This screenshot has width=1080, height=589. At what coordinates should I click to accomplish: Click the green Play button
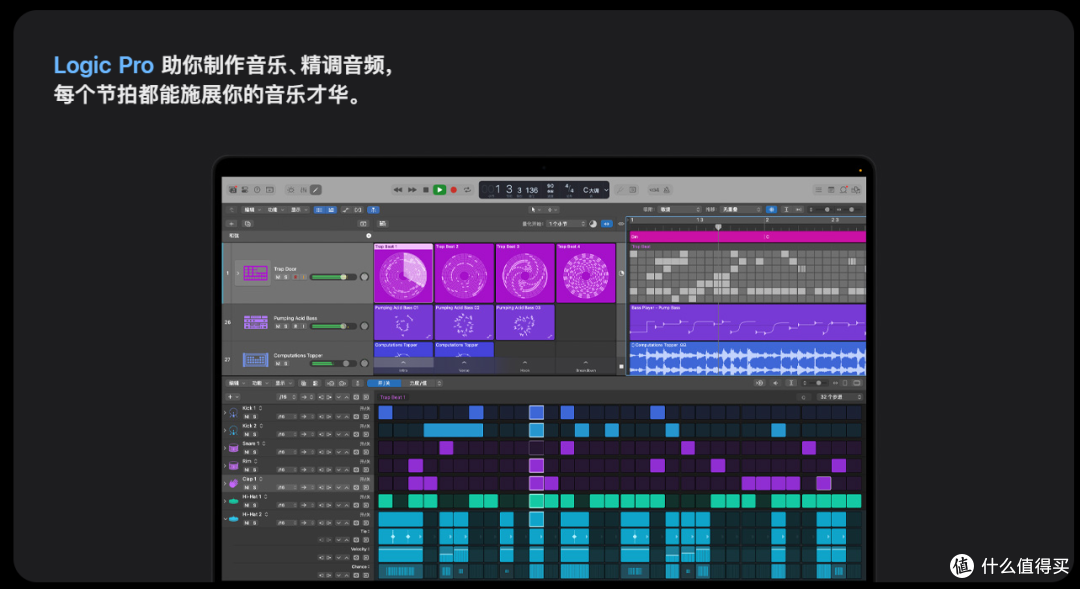(x=439, y=190)
